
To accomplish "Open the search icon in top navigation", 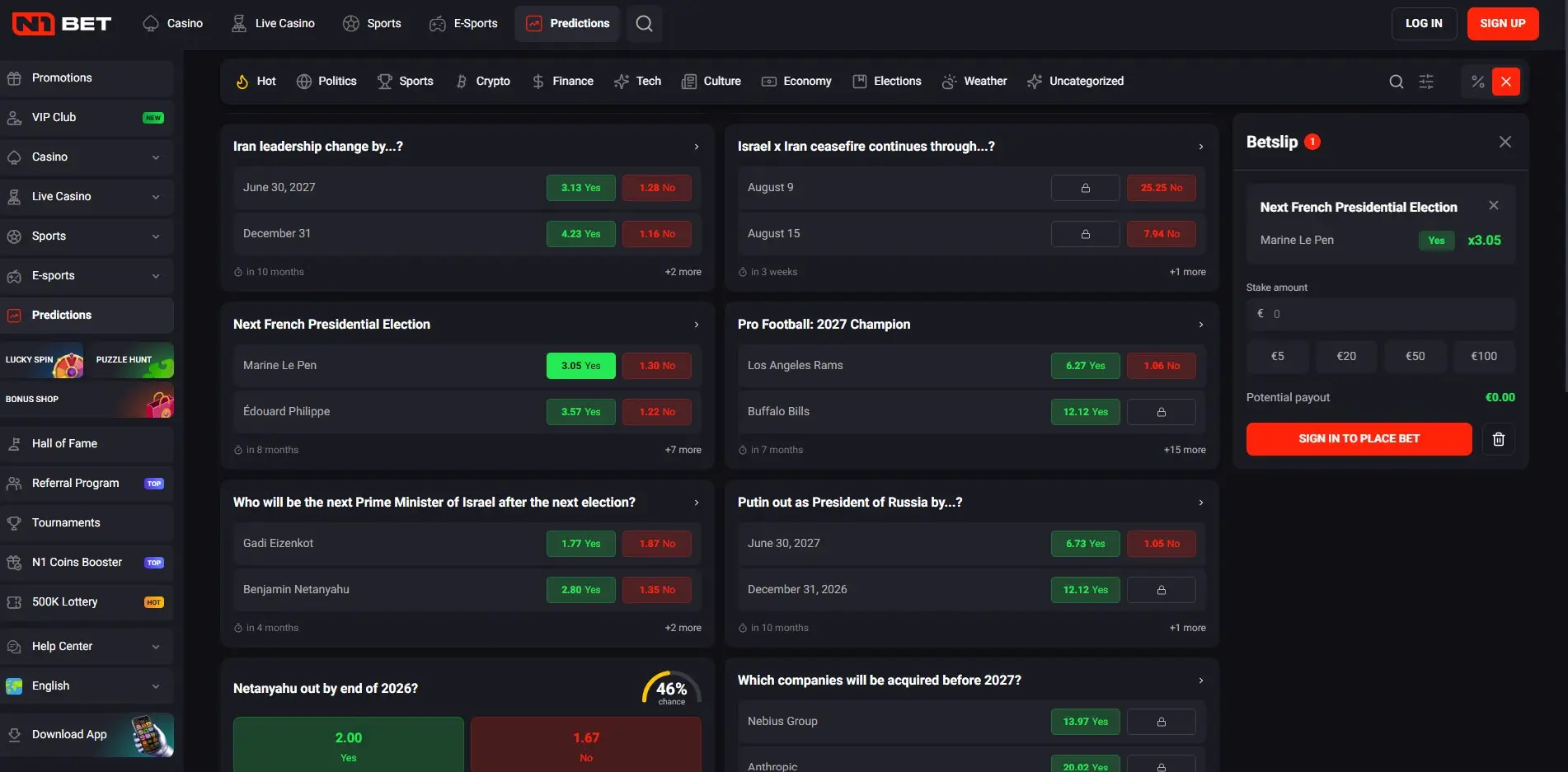I will click(645, 23).
